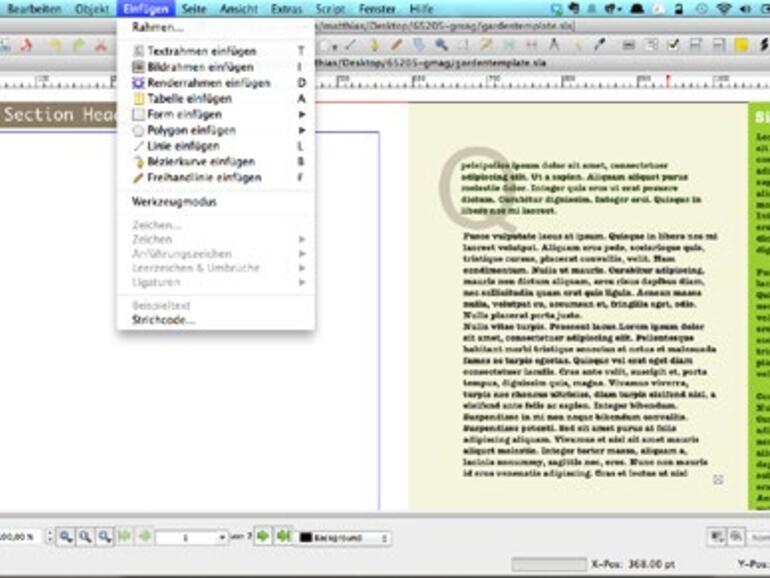
Task: Go to the next page arrow
Action: click(x=263, y=536)
